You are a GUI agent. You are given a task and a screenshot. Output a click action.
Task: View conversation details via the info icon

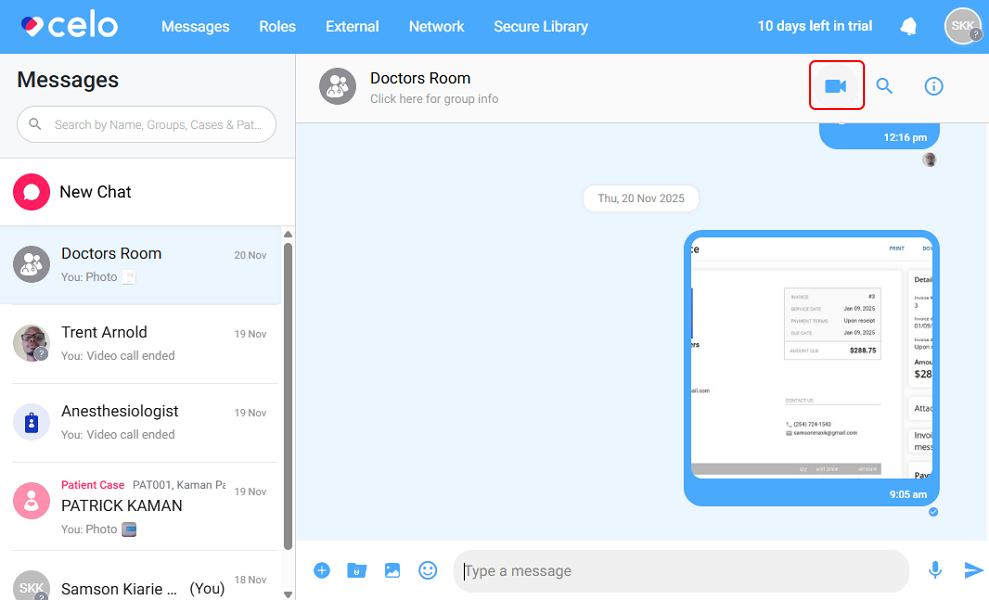point(933,85)
